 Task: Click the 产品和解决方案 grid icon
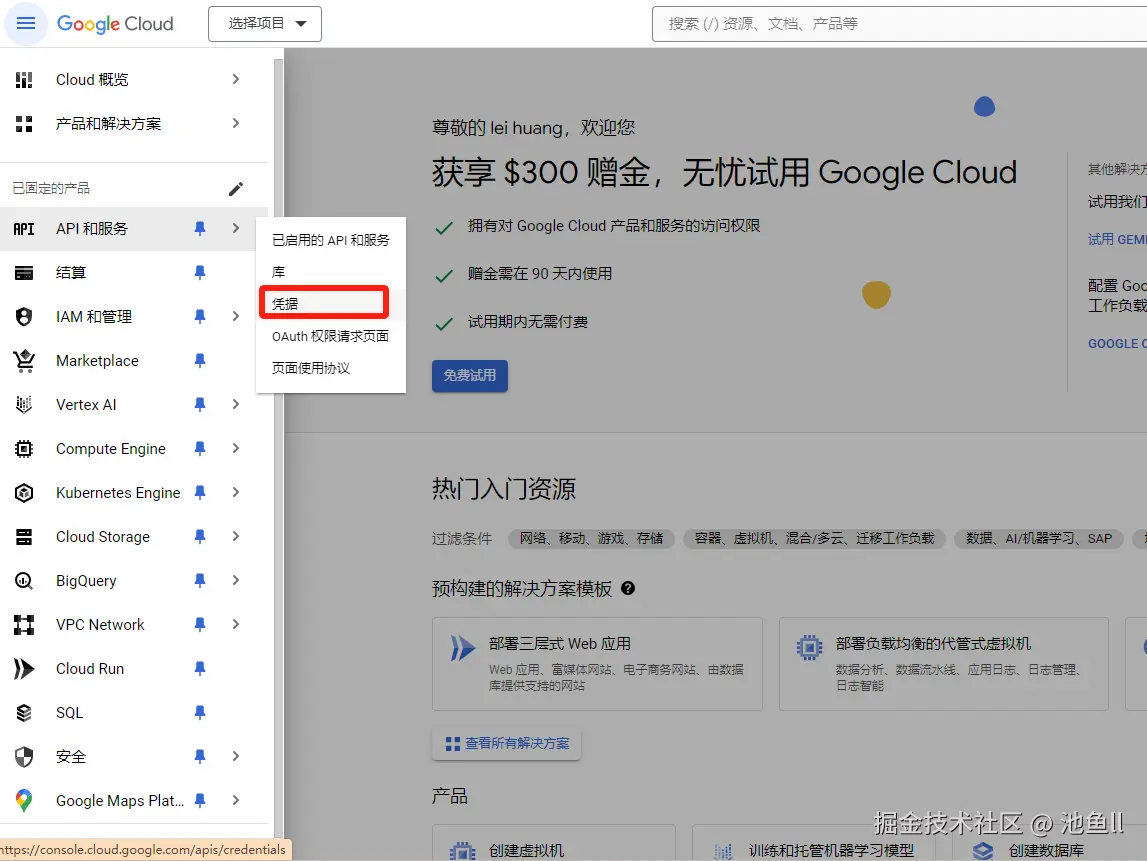pos(24,124)
